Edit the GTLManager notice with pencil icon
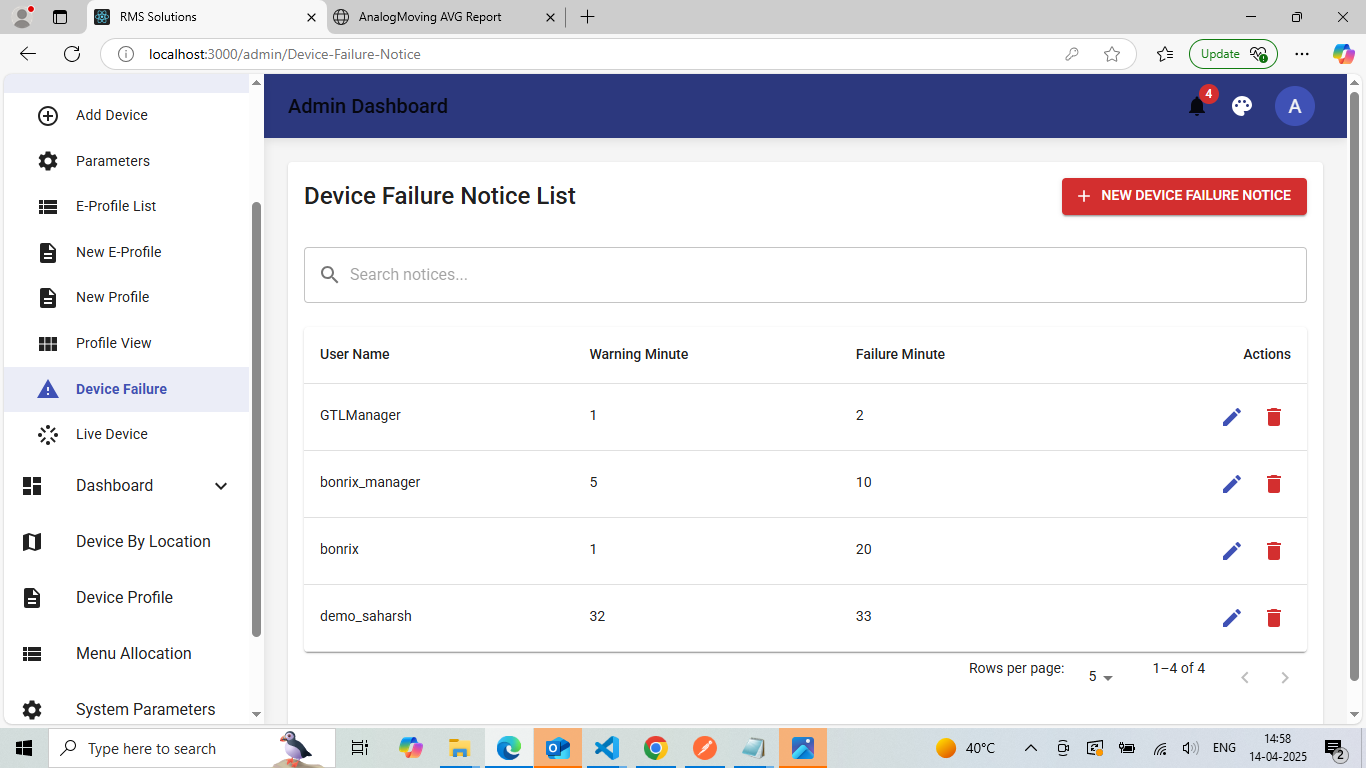This screenshot has height=768, width=1366. coord(1232,416)
